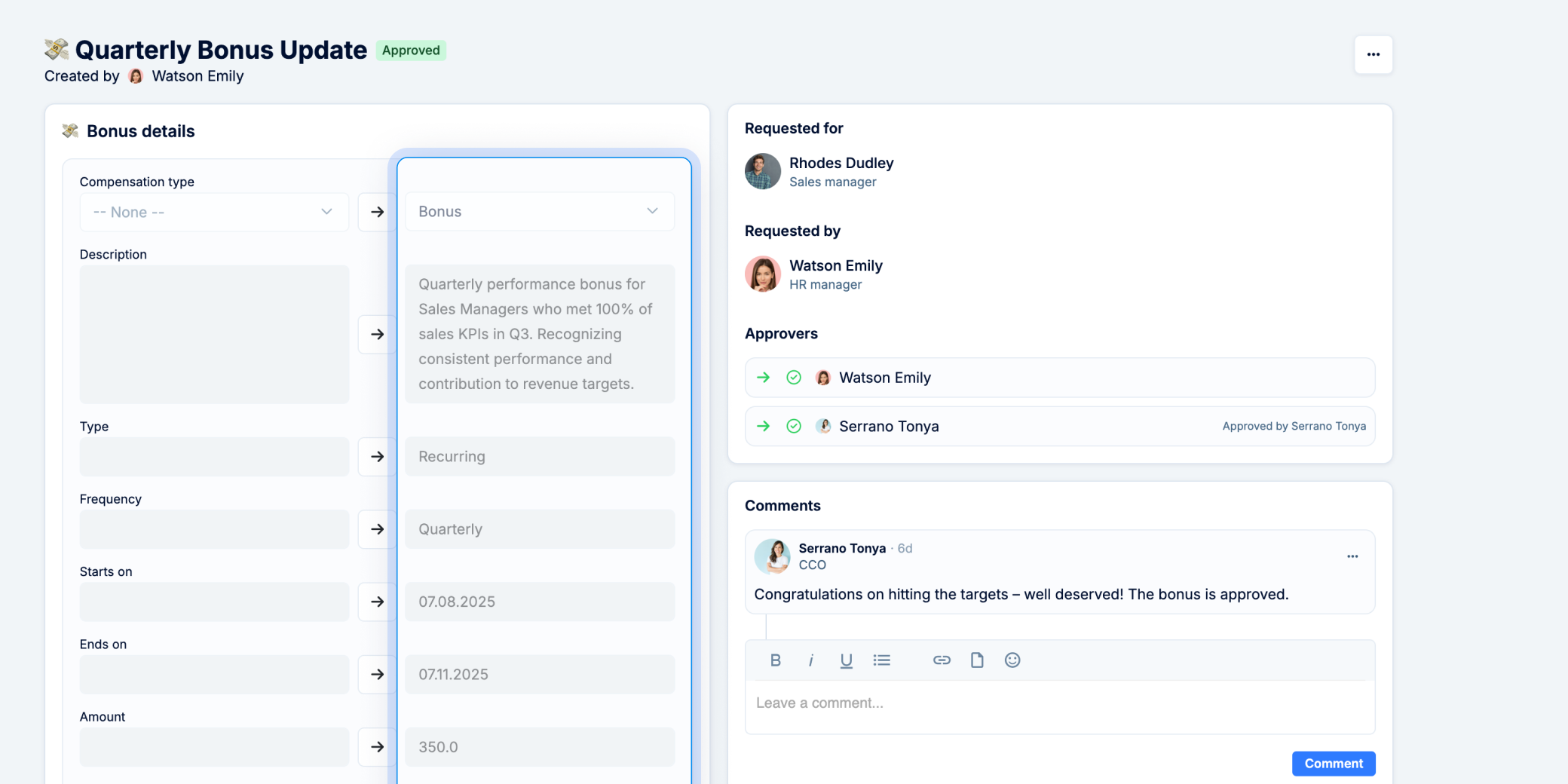Toggle underline formatting in comment editor
Image resolution: width=1568 pixels, height=784 pixels.
click(x=846, y=660)
